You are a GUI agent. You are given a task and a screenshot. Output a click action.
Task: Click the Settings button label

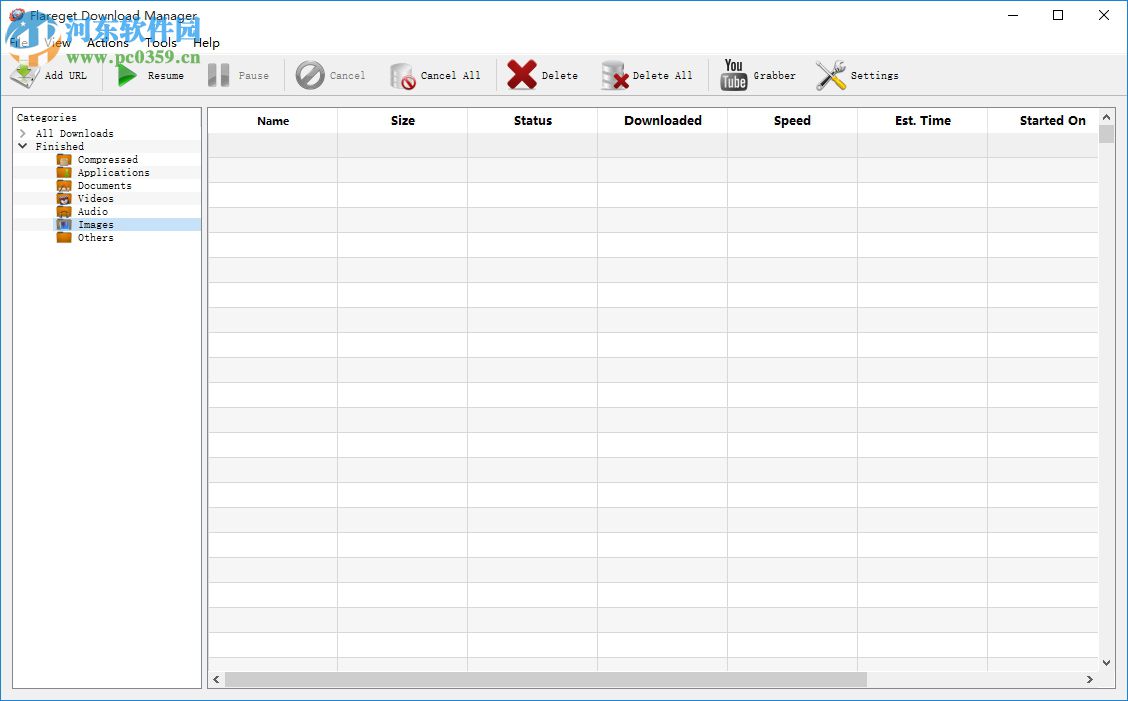[875, 76]
